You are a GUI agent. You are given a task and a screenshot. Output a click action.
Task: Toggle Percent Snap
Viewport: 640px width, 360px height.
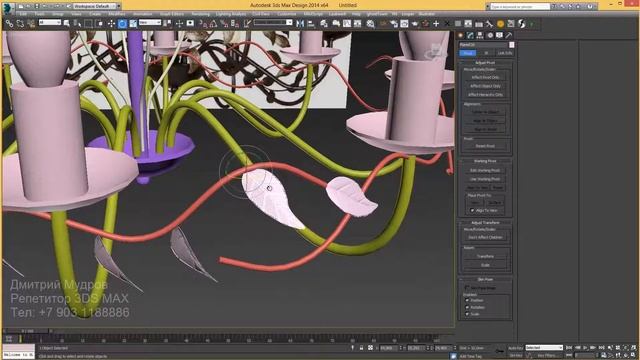pyautogui.click(x=224, y=24)
